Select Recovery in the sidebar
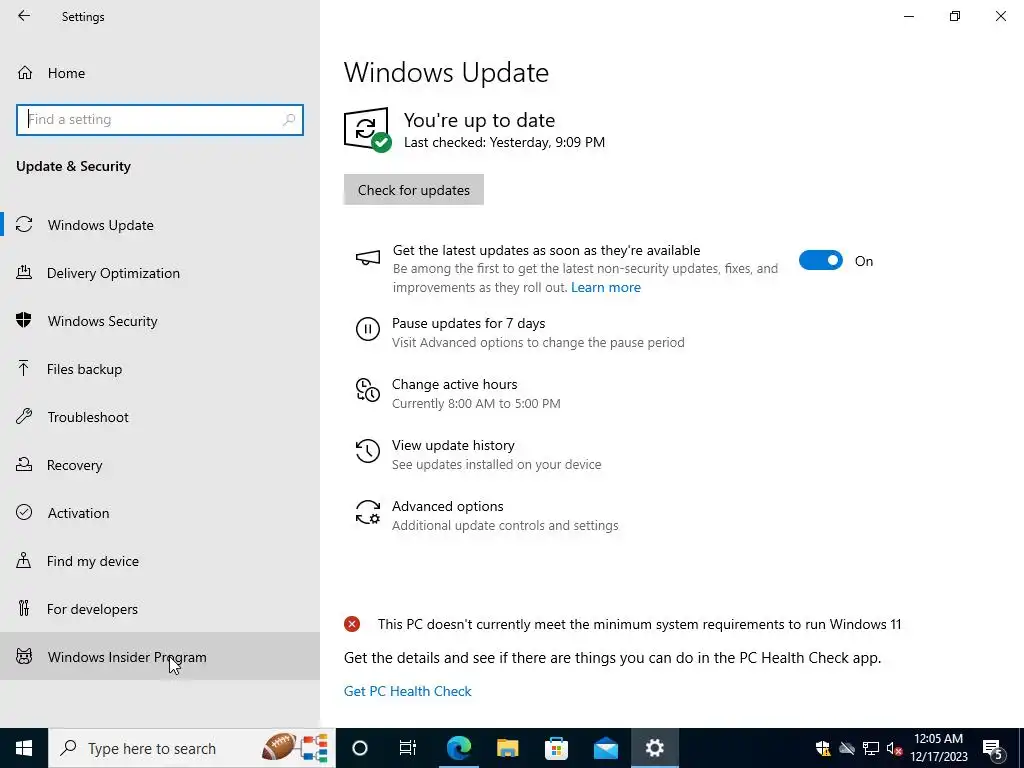Viewport: 1024px width, 768px height. pyautogui.click(x=160, y=465)
